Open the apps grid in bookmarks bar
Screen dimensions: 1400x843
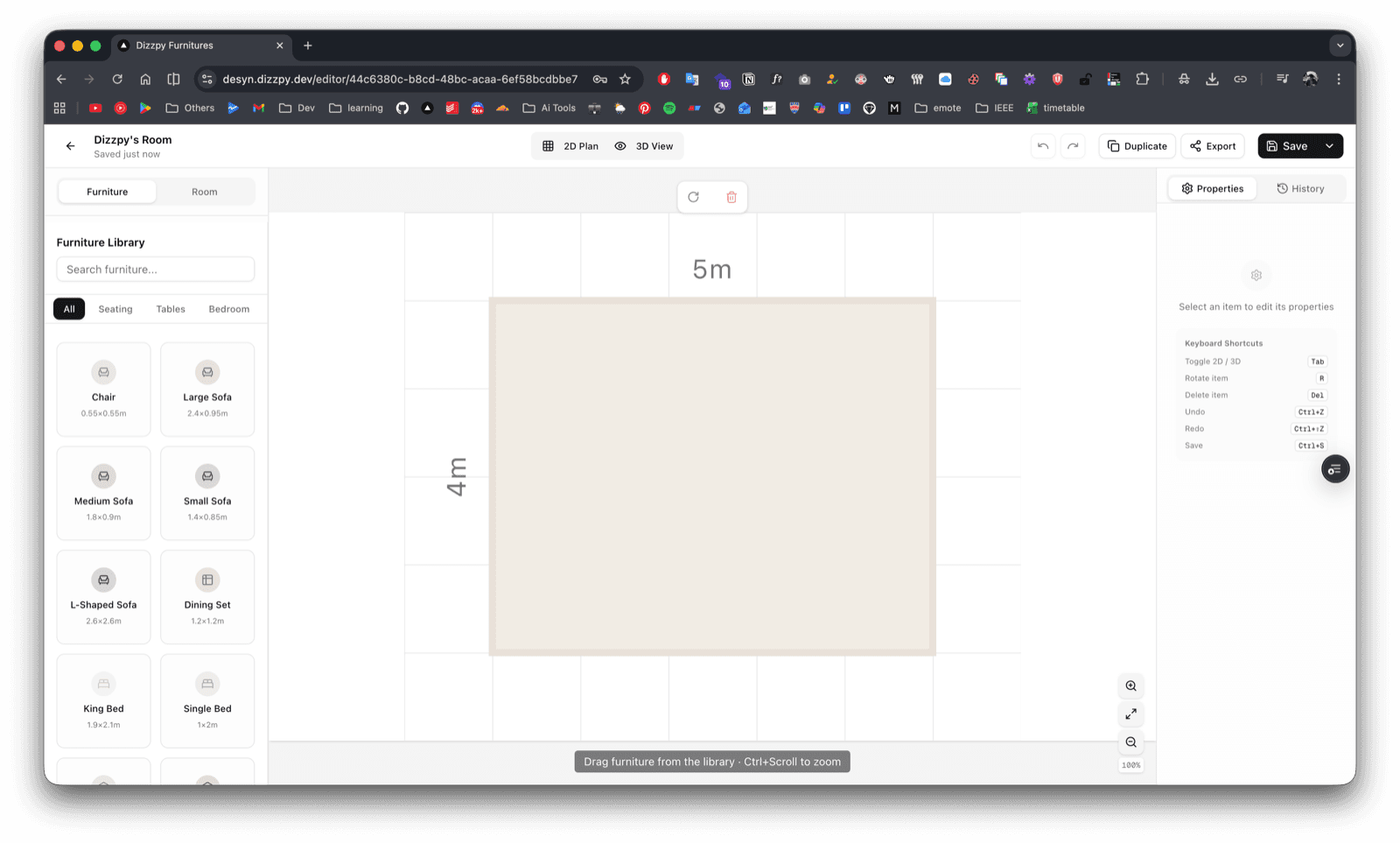click(x=59, y=108)
